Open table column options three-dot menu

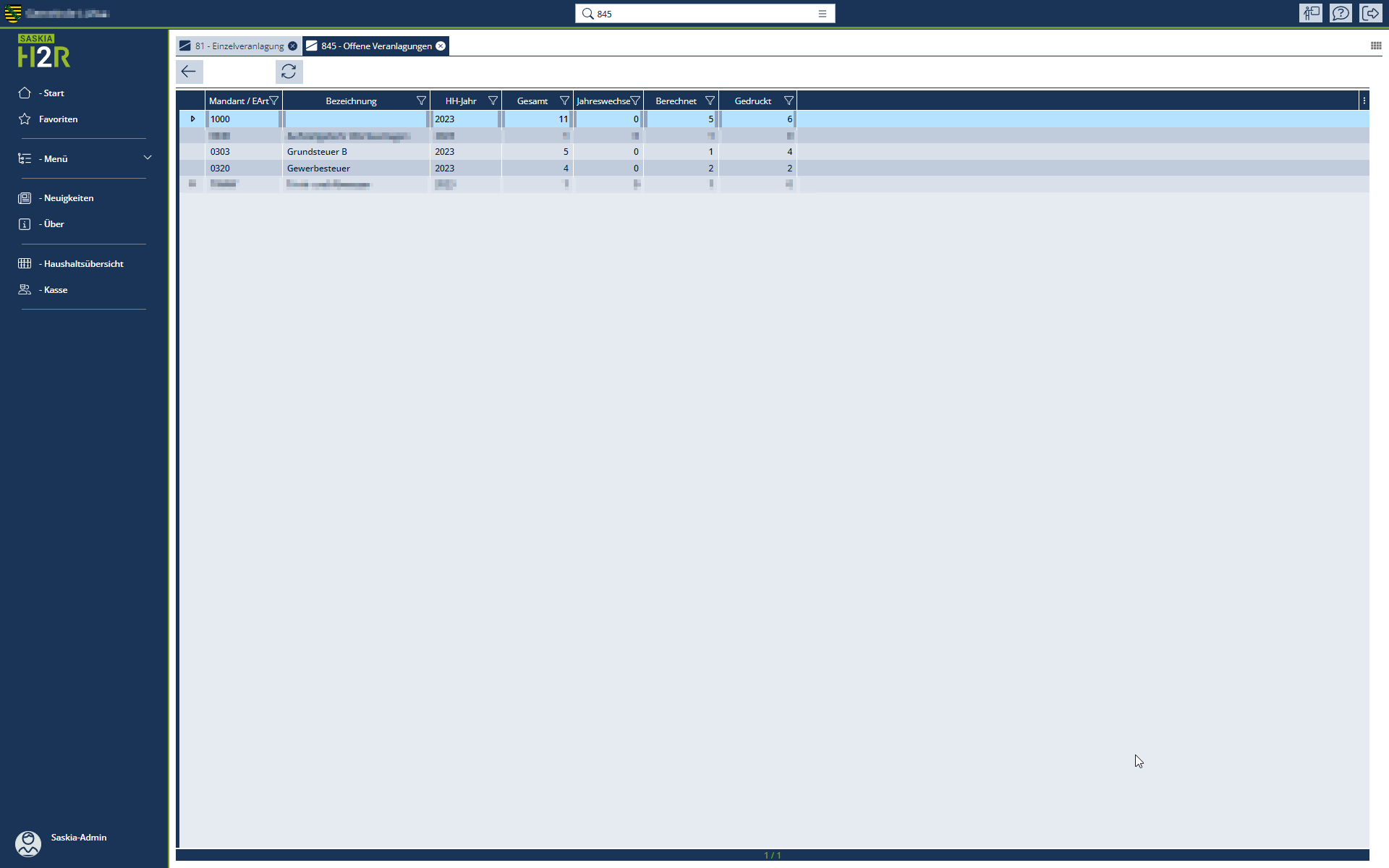(x=1364, y=101)
